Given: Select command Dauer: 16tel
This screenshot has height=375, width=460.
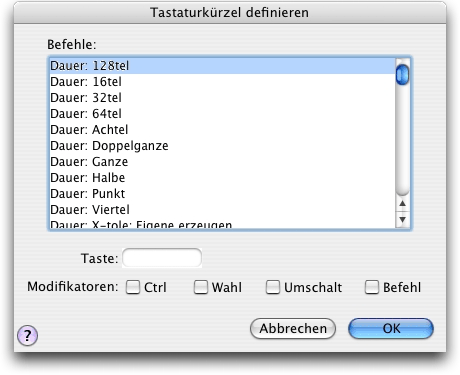Looking at the screenshot, I should (x=222, y=82).
